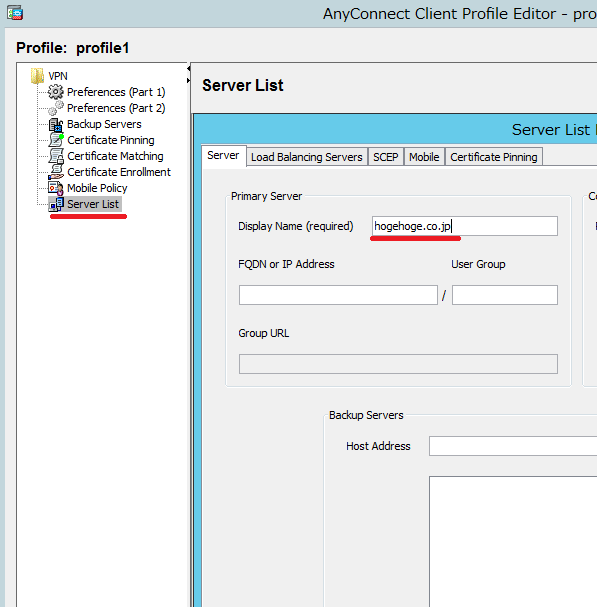Click the Backup Servers Host Address field

click(x=513, y=446)
